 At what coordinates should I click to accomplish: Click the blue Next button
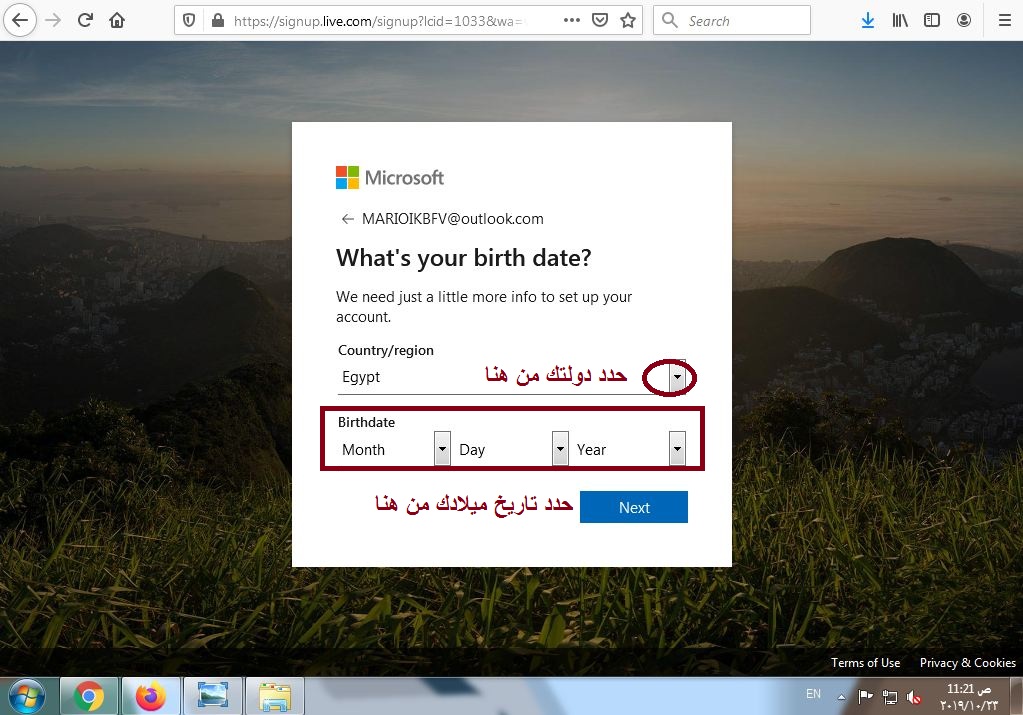pyautogui.click(x=633, y=507)
